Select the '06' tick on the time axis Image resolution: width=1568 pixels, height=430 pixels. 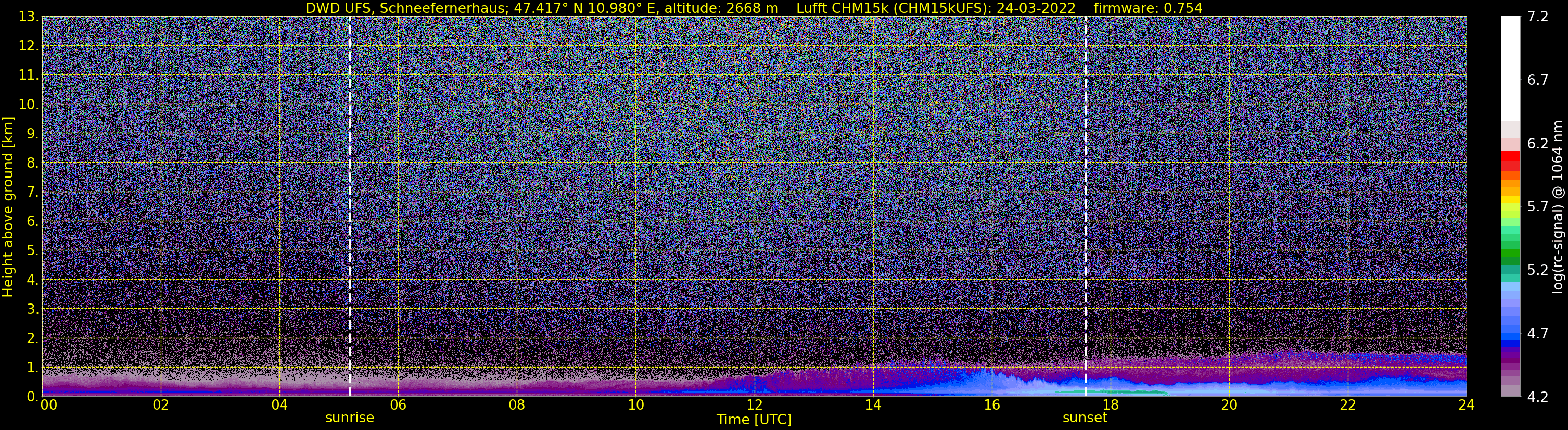[x=398, y=406]
